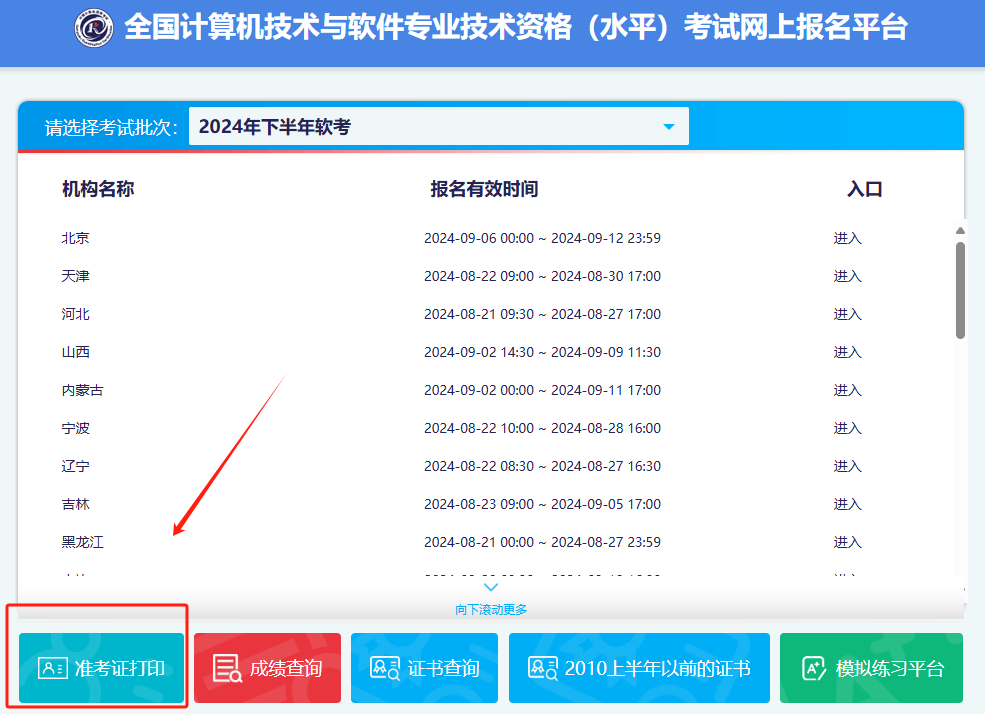This screenshot has height=714, width=985.
Task: Click the list's vertical scrollbar thumb
Action: click(x=960, y=290)
